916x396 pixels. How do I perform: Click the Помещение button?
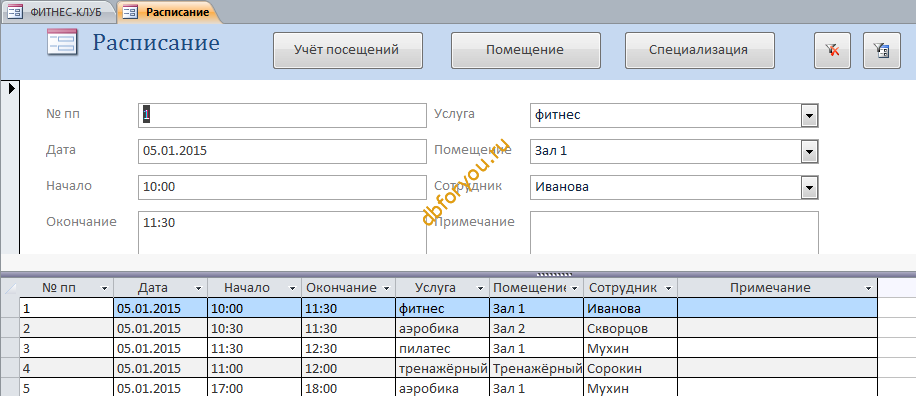coord(525,50)
